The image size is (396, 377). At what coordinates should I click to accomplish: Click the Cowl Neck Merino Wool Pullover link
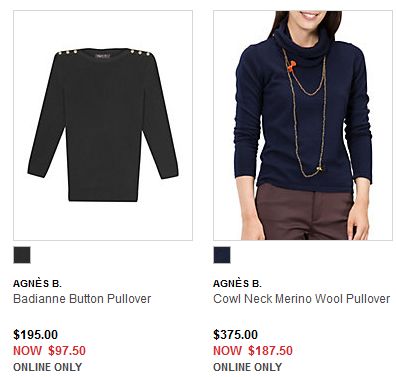301,299
